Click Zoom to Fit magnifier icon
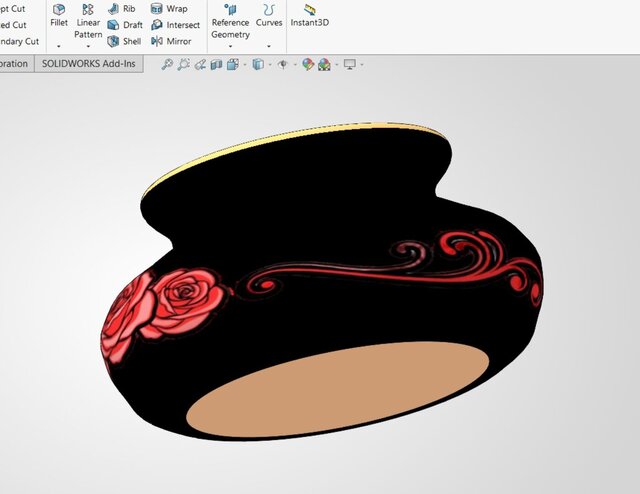Viewport: 640px width, 494px height. coord(167,64)
